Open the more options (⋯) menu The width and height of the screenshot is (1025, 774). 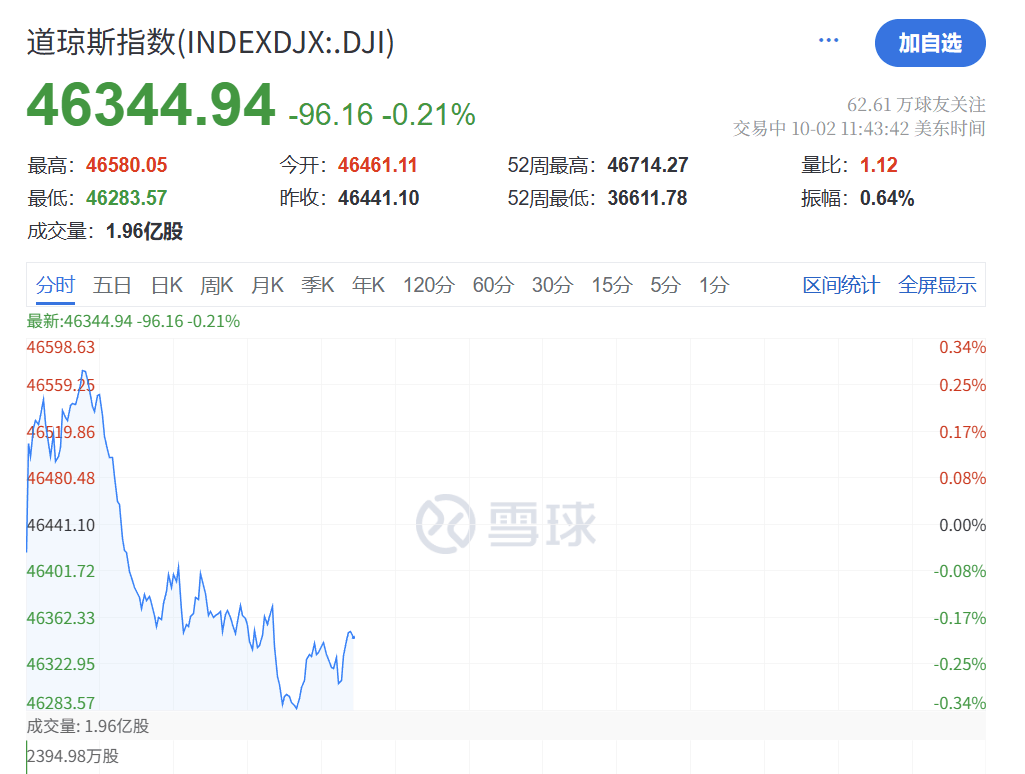[828, 39]
